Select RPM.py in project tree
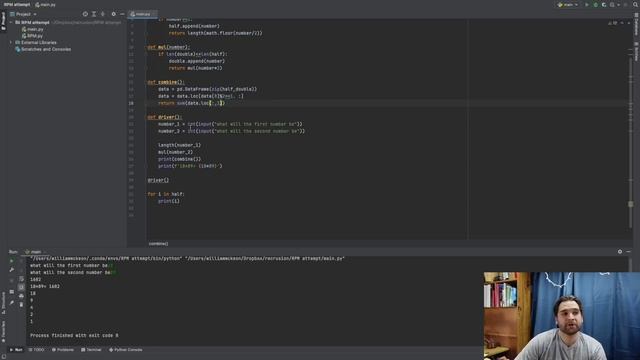This screenshot has height=360, width=640. click(33, 36)
